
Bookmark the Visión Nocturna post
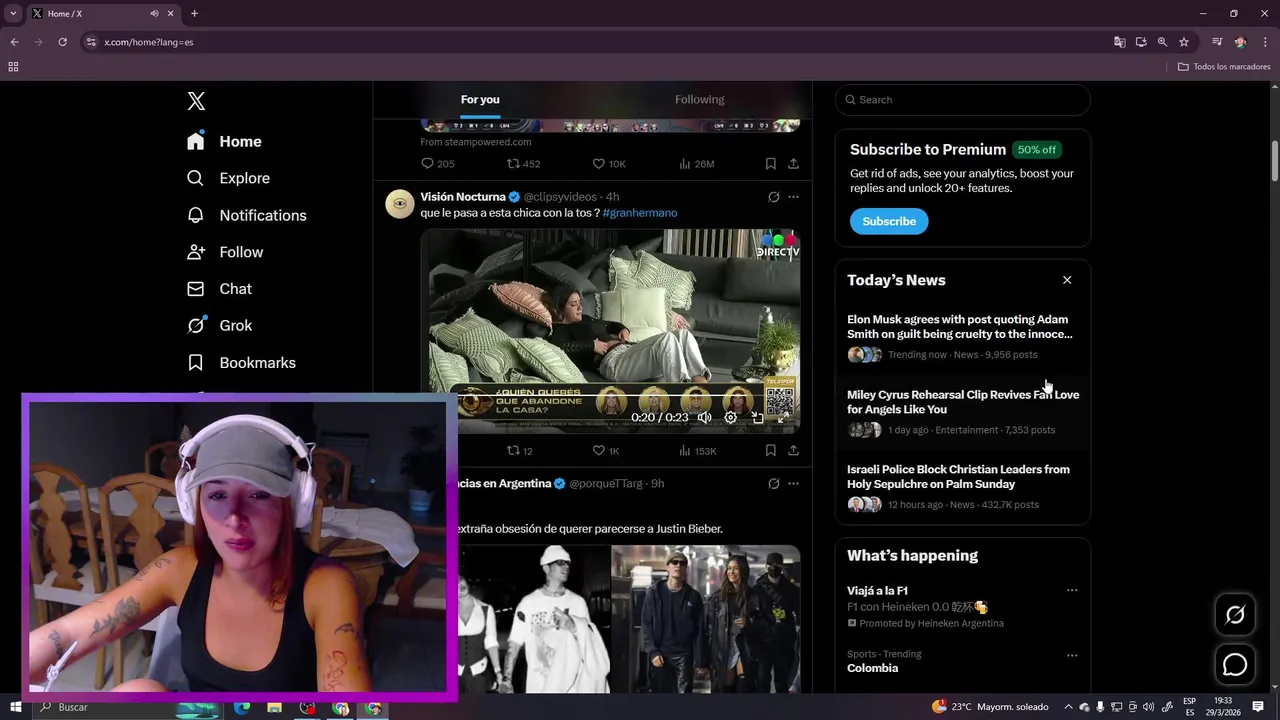click(x=770, y=451)
